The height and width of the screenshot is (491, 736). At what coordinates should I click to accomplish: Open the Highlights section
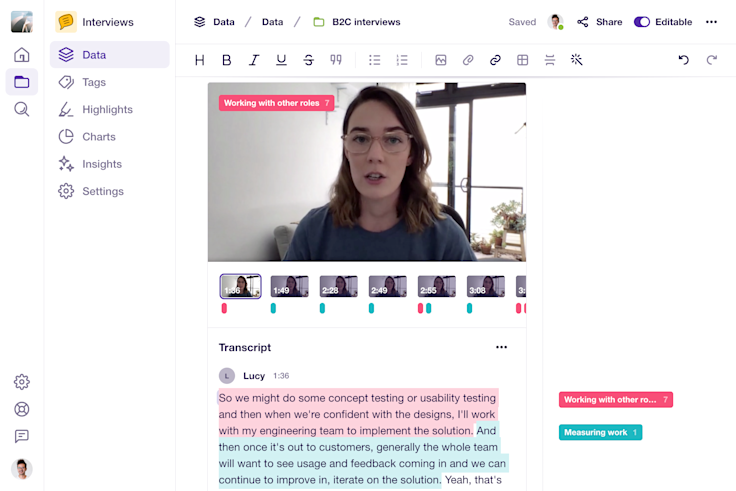109,109
